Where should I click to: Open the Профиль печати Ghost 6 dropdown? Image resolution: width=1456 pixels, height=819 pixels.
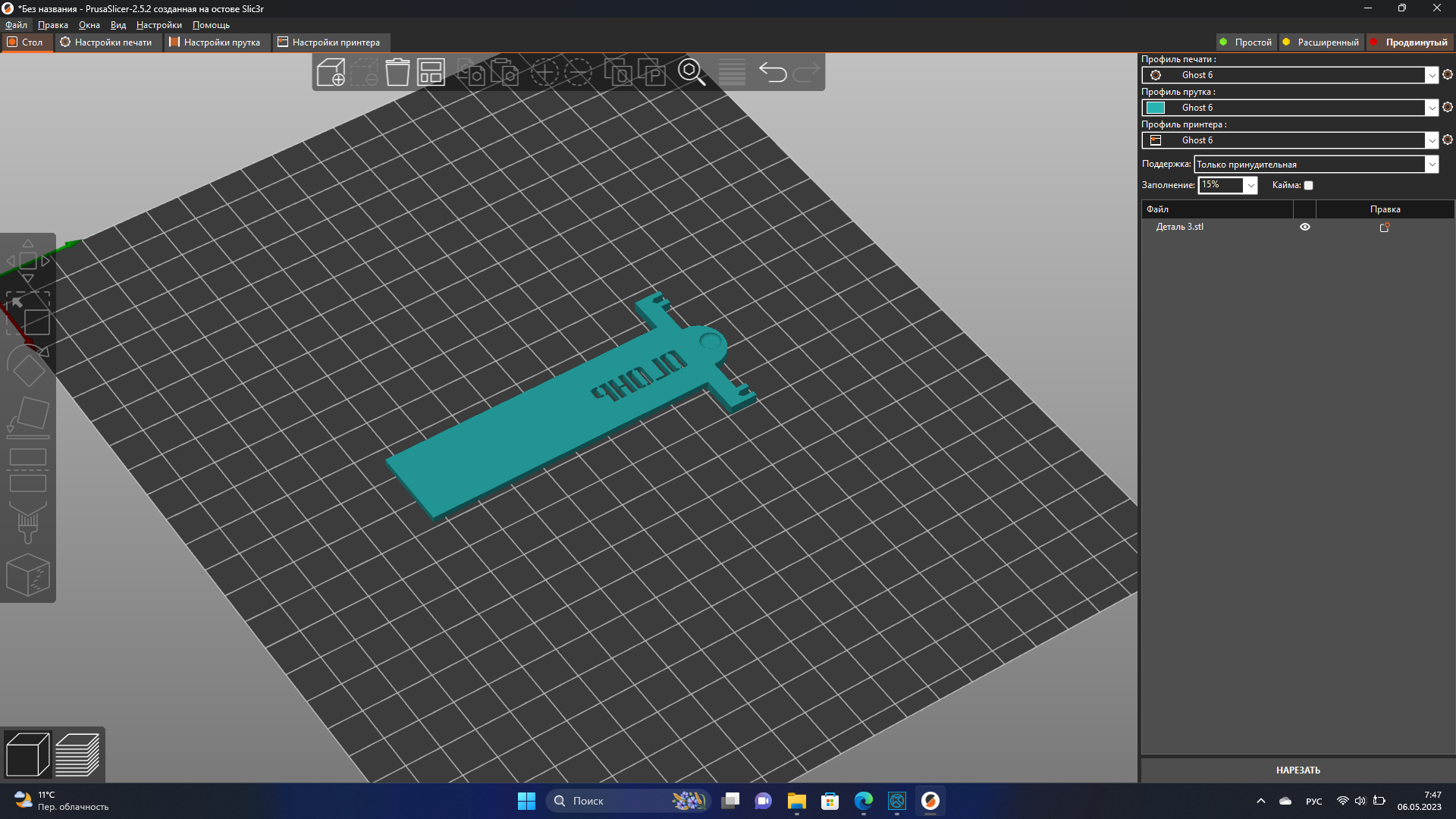(x=1431, y=75)
